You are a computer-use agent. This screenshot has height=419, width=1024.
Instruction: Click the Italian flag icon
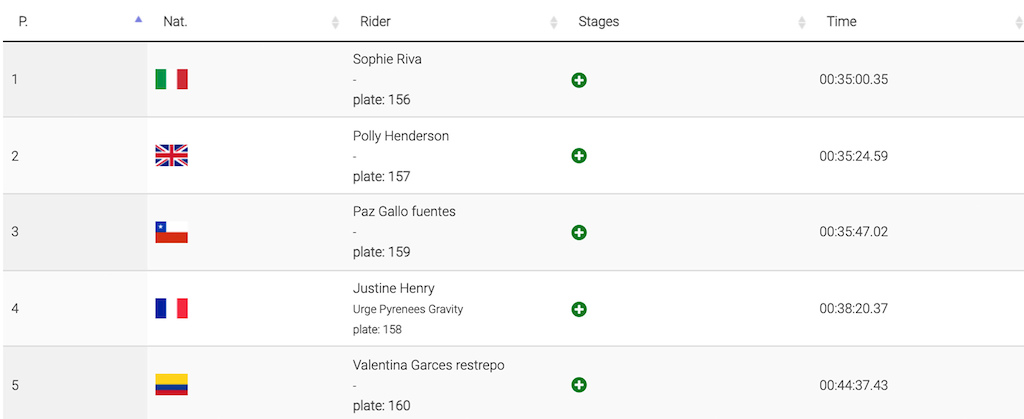coord(172,80)
